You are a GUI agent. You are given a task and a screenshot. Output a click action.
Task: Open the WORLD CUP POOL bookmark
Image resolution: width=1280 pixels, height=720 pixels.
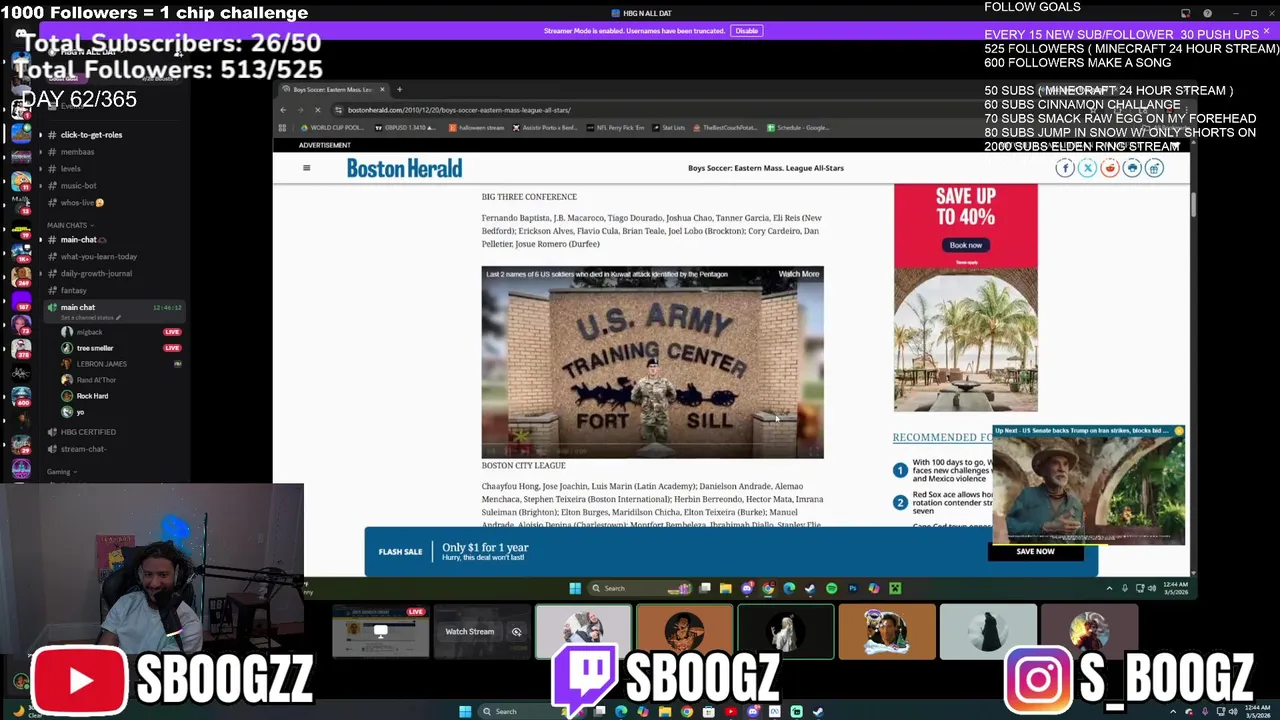click(334, 128)
